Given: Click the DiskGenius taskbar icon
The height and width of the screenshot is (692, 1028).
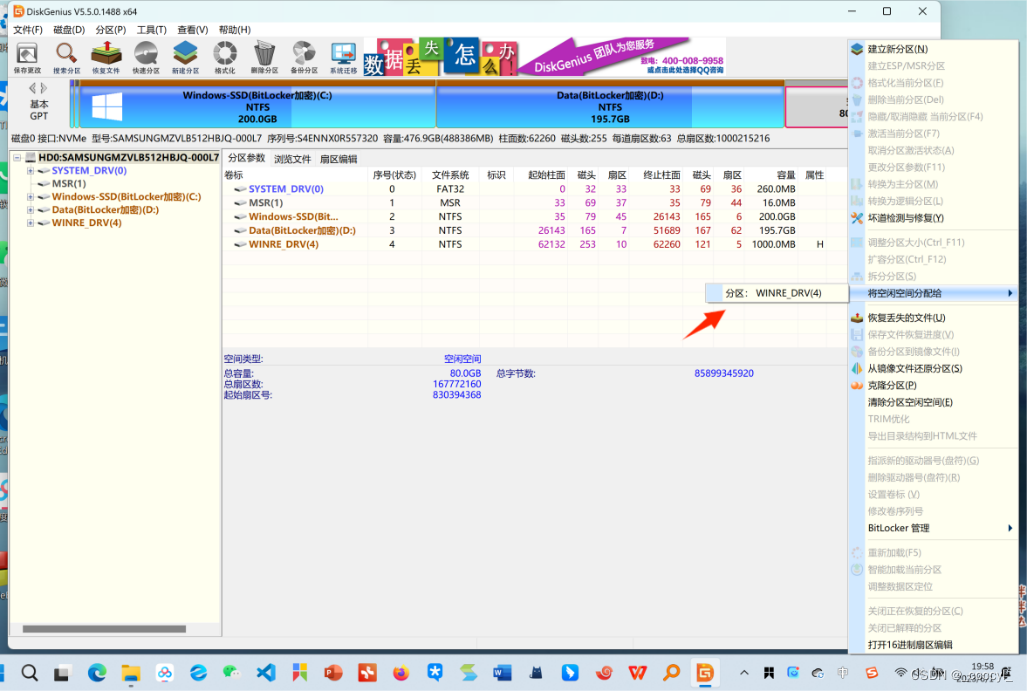Looking at the screenshot, I should click(x=705, y=673).
